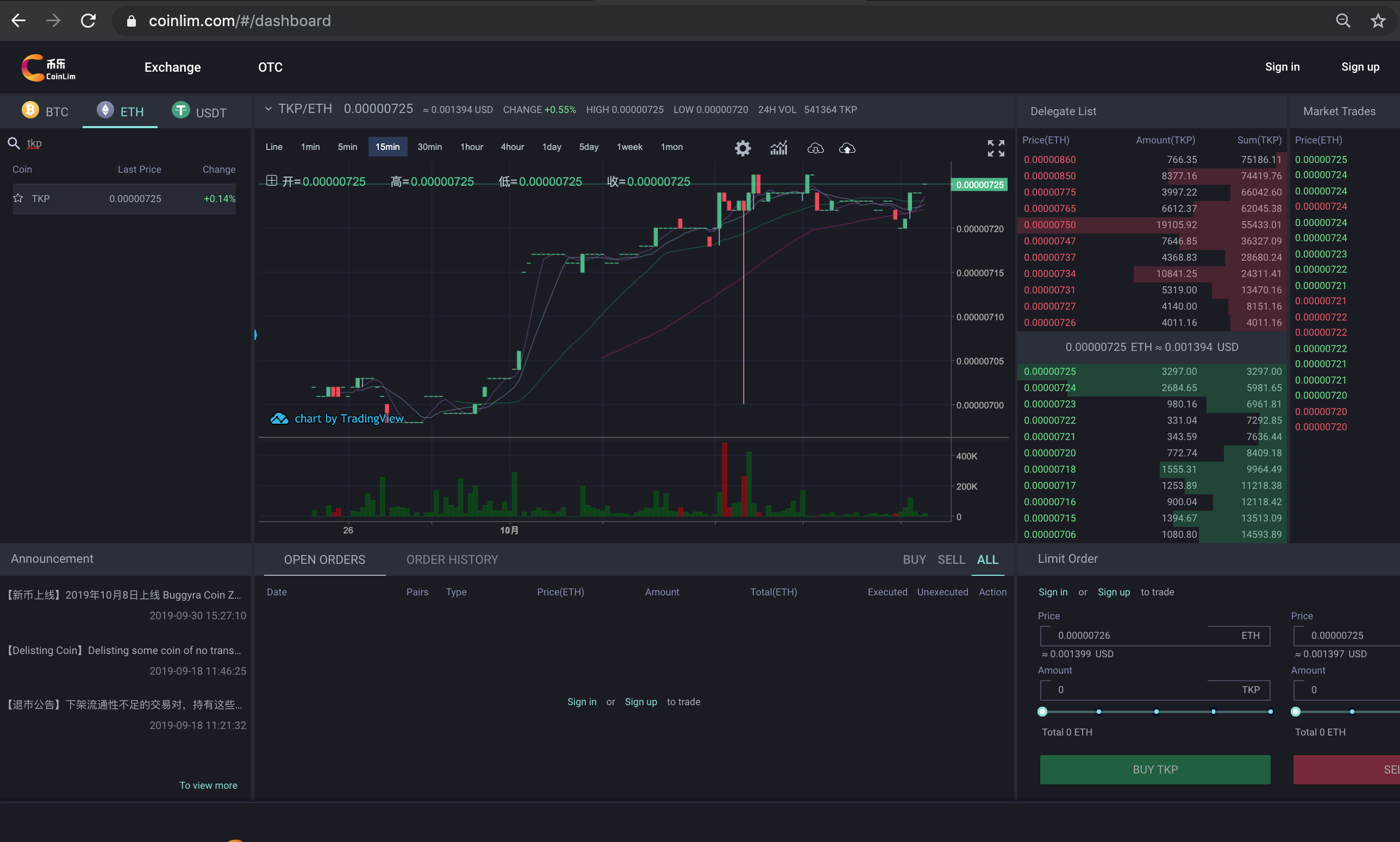Open chart indicators icon
The width and height of the screenshot is (1400, 842).
point(779,148)
